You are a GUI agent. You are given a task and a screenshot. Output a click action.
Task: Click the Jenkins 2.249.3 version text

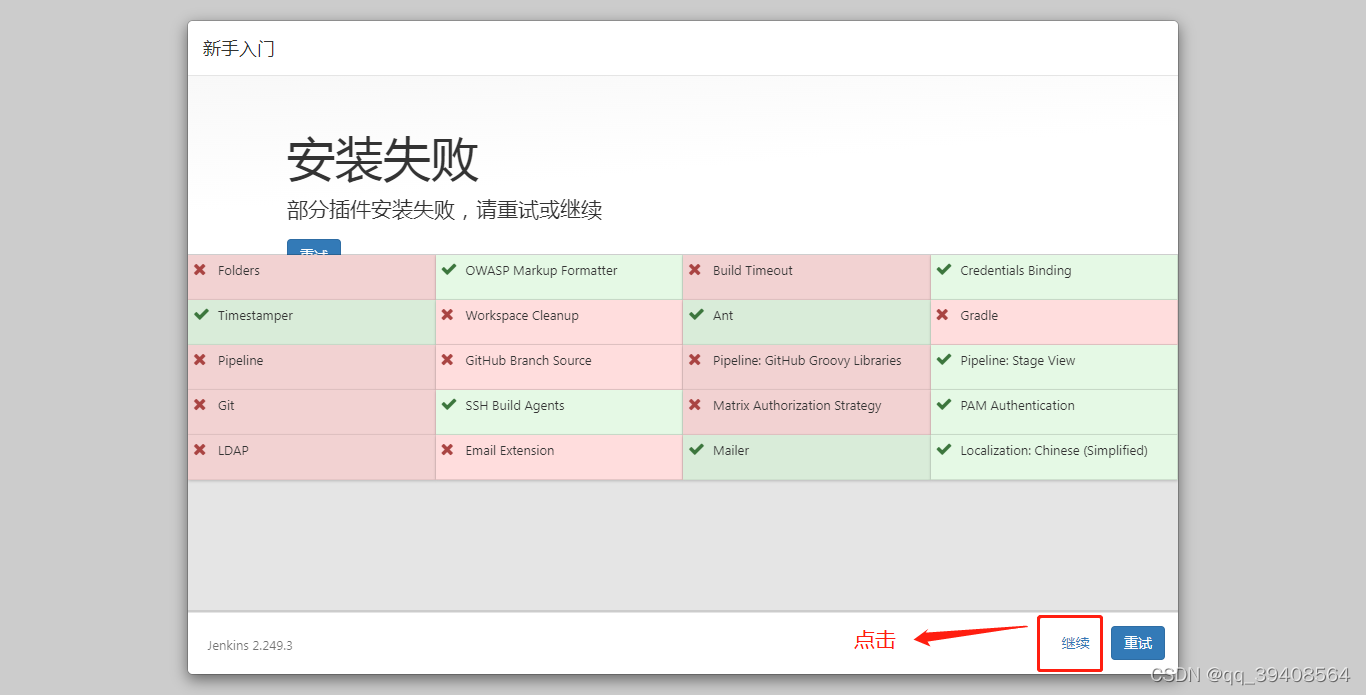pyautogui.click(x=250, y=645)
